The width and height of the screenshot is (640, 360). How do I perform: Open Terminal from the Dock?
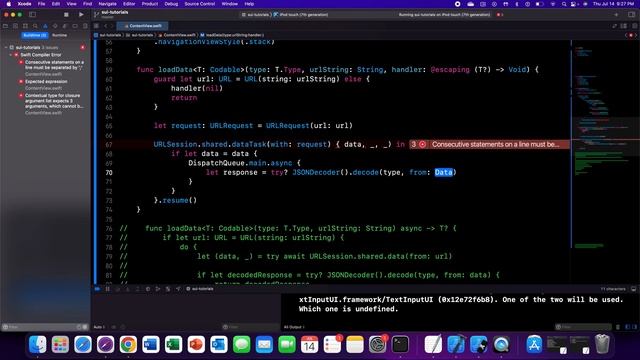click(400, 345)
